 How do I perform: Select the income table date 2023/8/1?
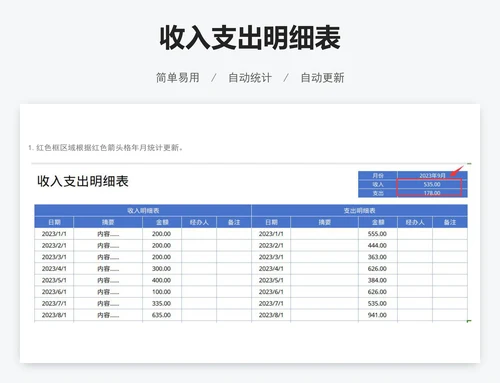[54, 315]
